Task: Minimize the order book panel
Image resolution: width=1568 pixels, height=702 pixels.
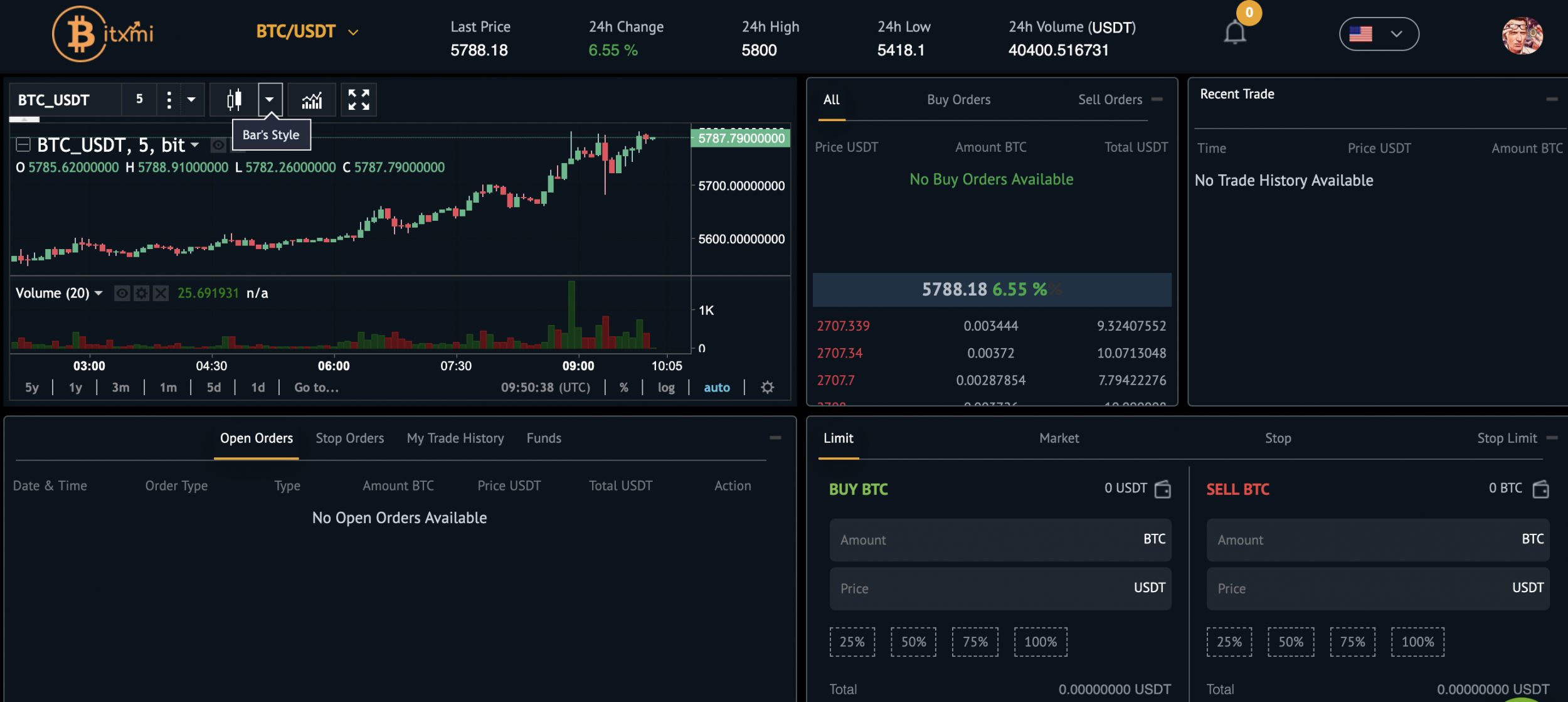Action: (x=1157, y=99)
